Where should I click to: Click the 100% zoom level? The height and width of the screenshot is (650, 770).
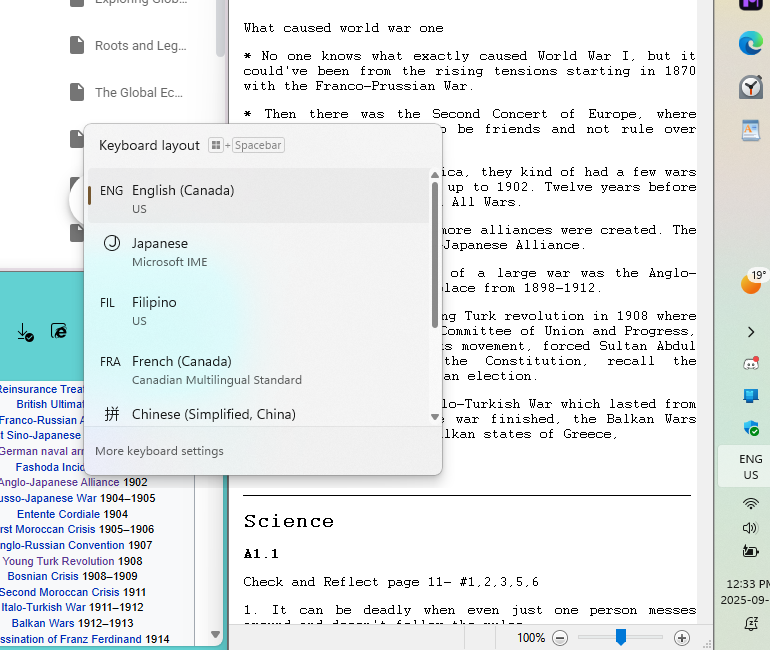point(531,638)
